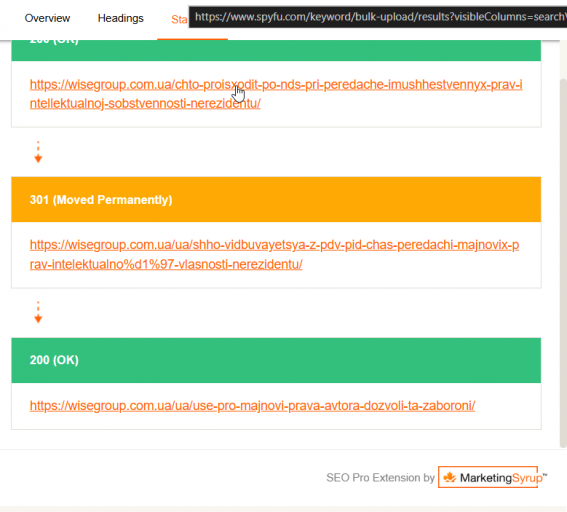Open the chto-proisxodit-po-nds wisegroup link

pos(276,94)
